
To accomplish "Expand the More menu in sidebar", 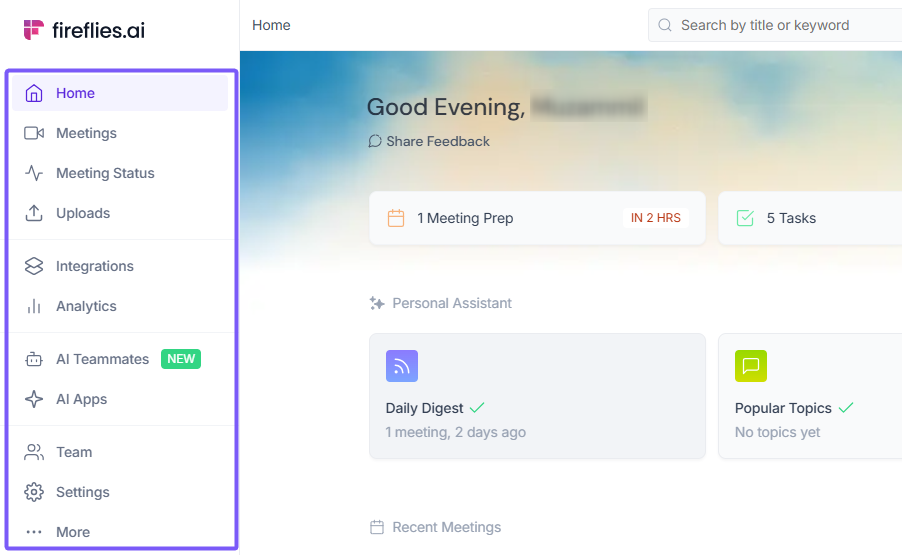I will pos(72,532).
